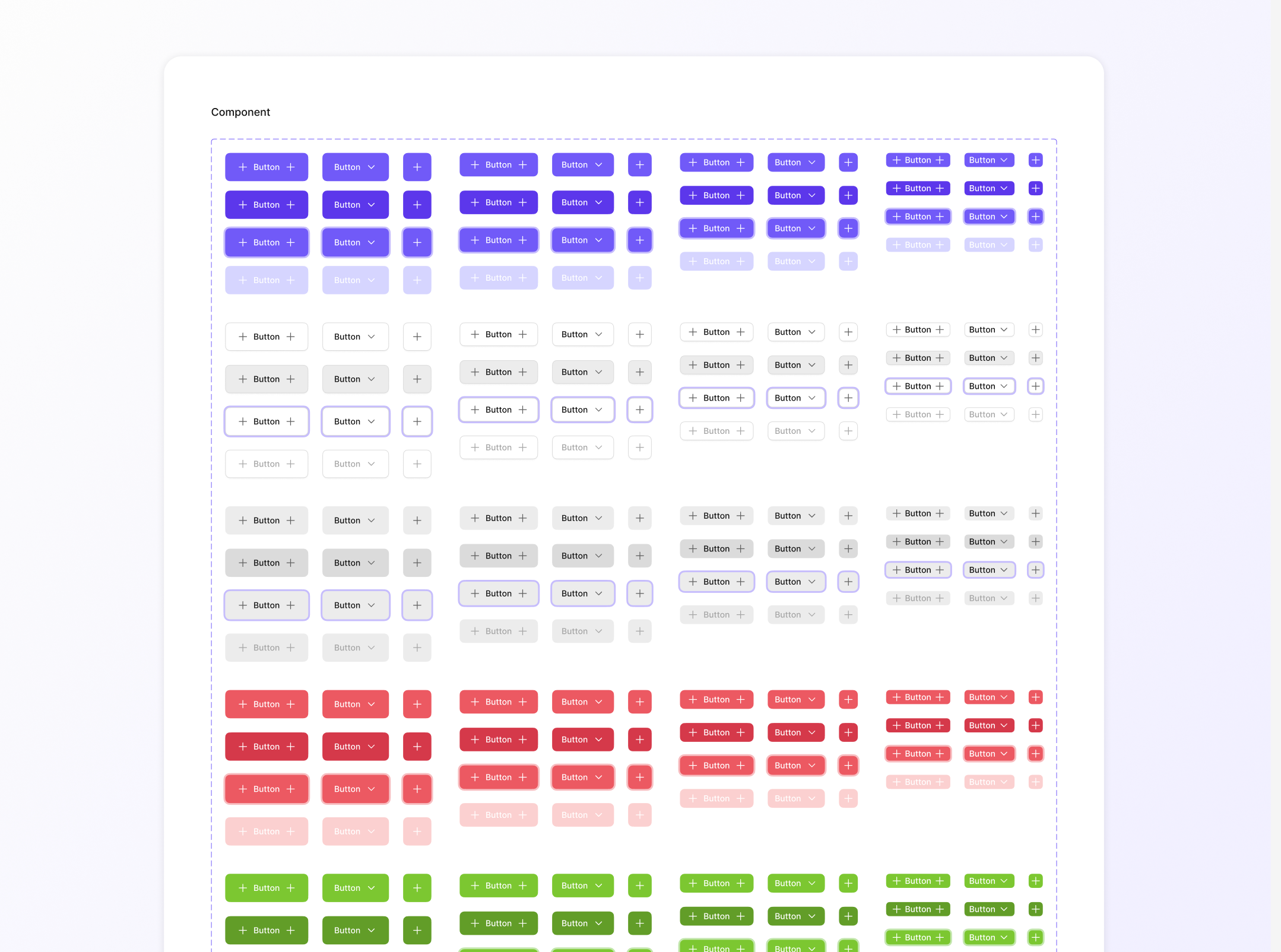1281x952 pixels.
Task: Expand the largest dark red Button chevron dropdown
Action: [355, 747]
